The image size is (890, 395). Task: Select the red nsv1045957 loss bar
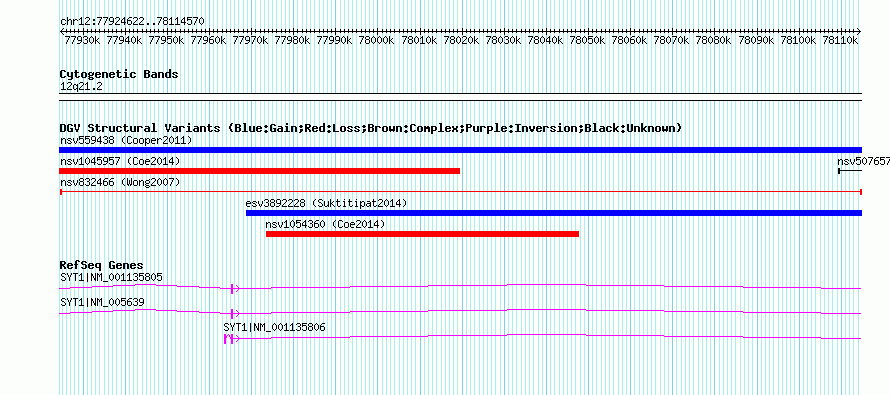(259, 171)
